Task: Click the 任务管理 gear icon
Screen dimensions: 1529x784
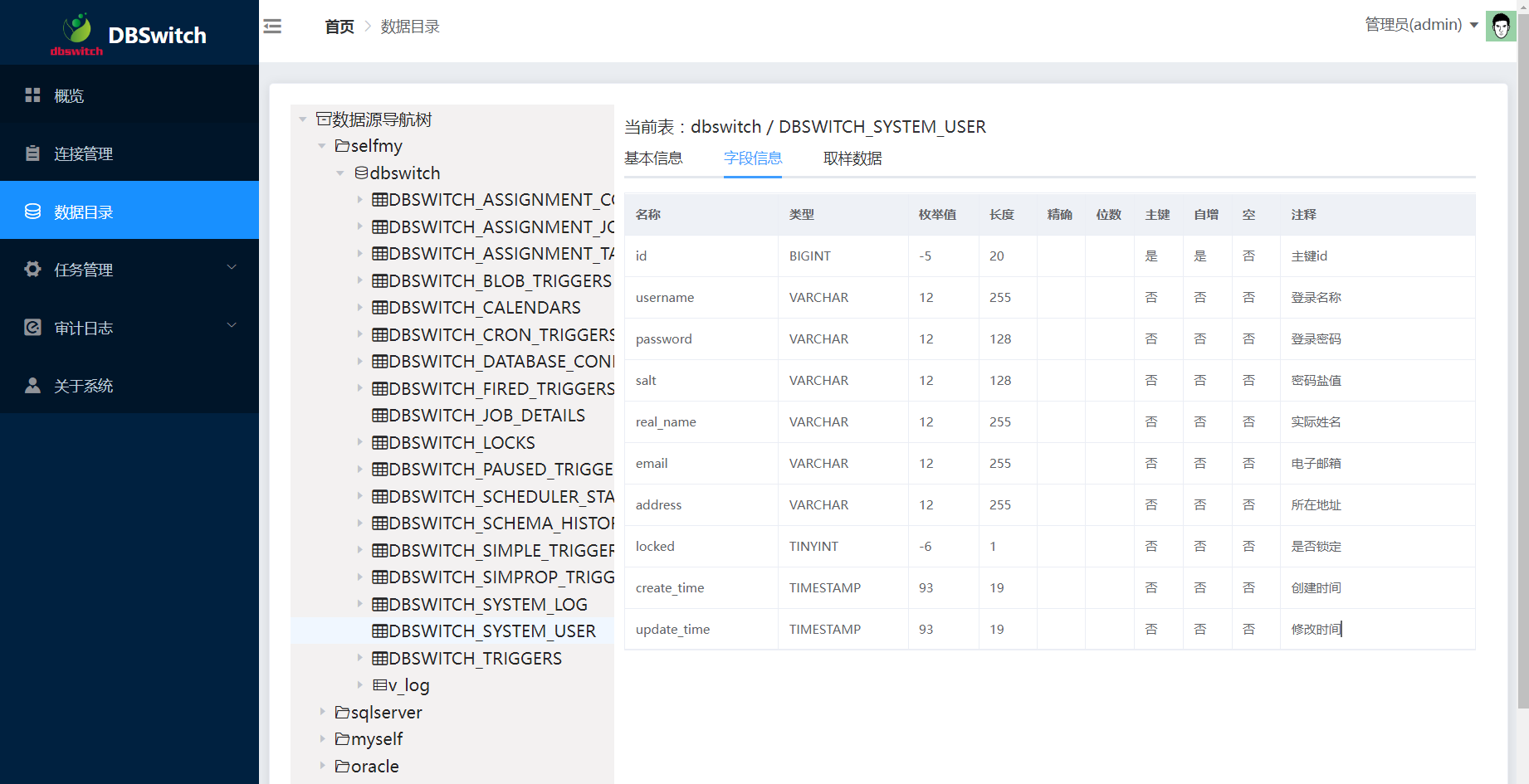Action: point(32,270)
